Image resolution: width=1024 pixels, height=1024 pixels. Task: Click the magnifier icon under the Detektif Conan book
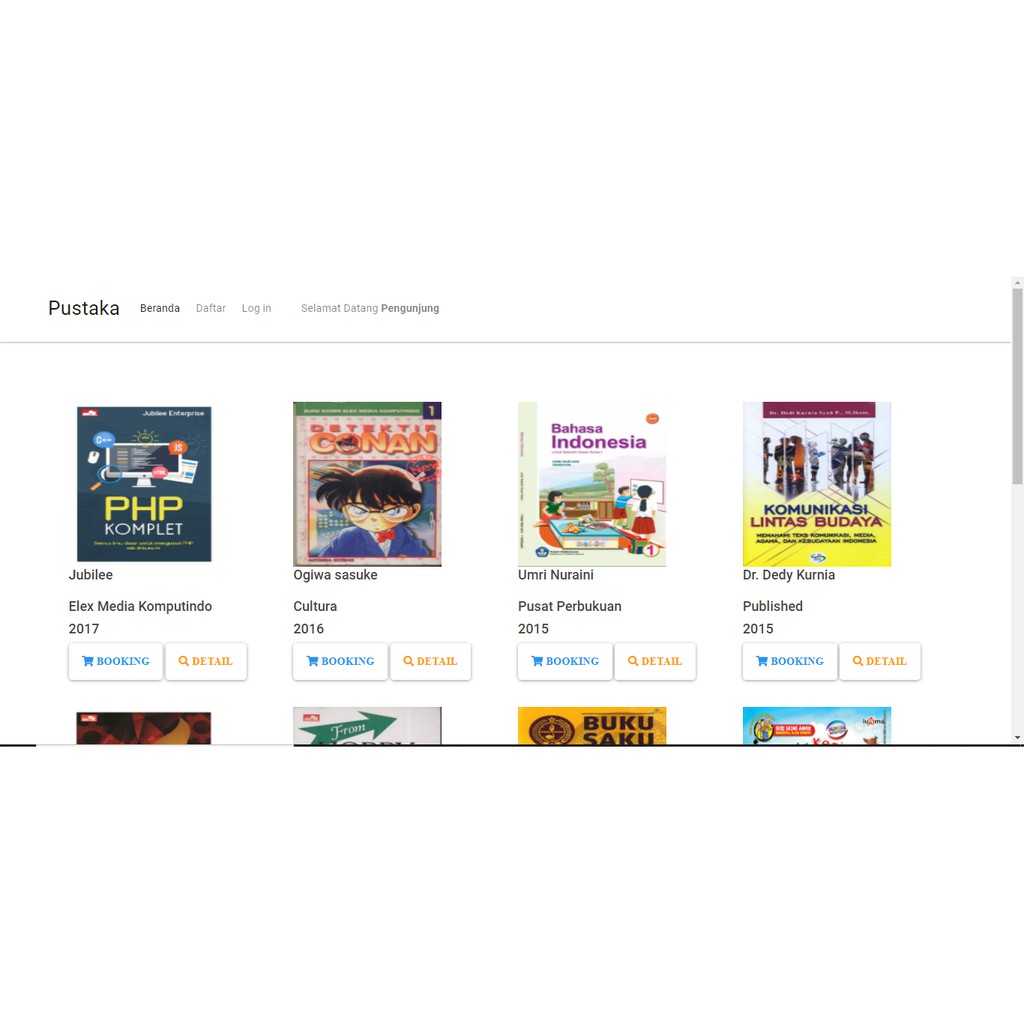(408, 661)
